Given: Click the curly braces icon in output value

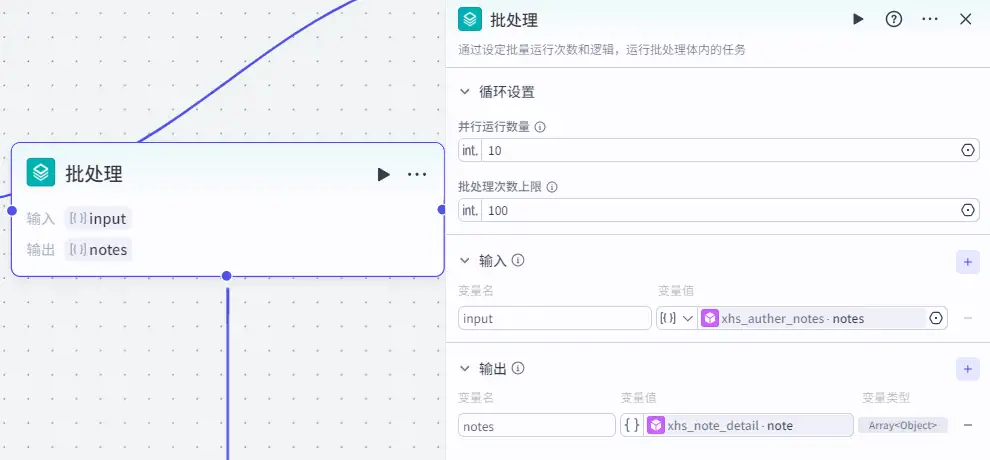Looking at the screenshot, I should pos(631,425).
